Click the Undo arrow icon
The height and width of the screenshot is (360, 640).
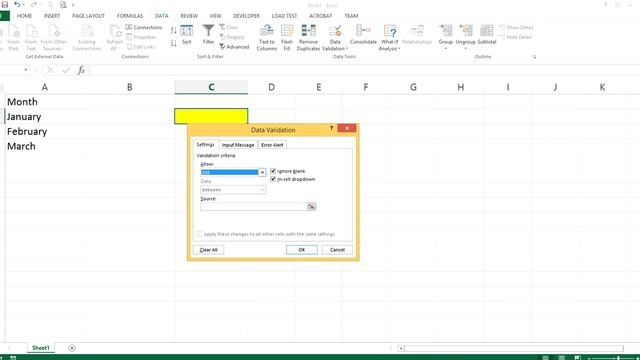(x=17, y=4)
